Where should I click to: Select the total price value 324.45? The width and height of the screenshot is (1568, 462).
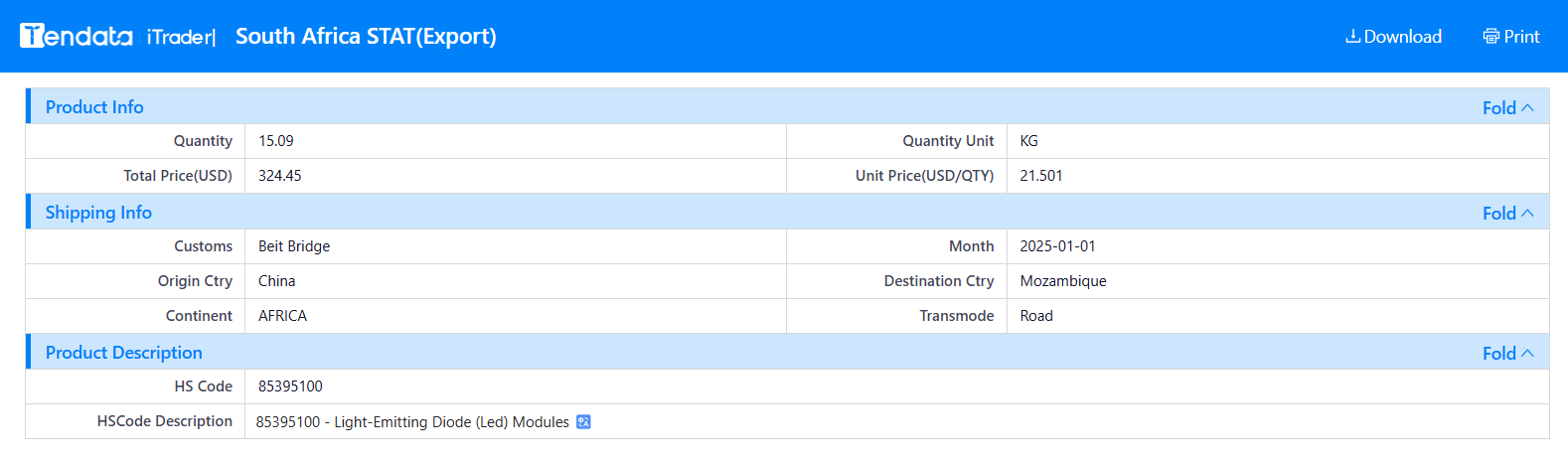coord(280,176)
